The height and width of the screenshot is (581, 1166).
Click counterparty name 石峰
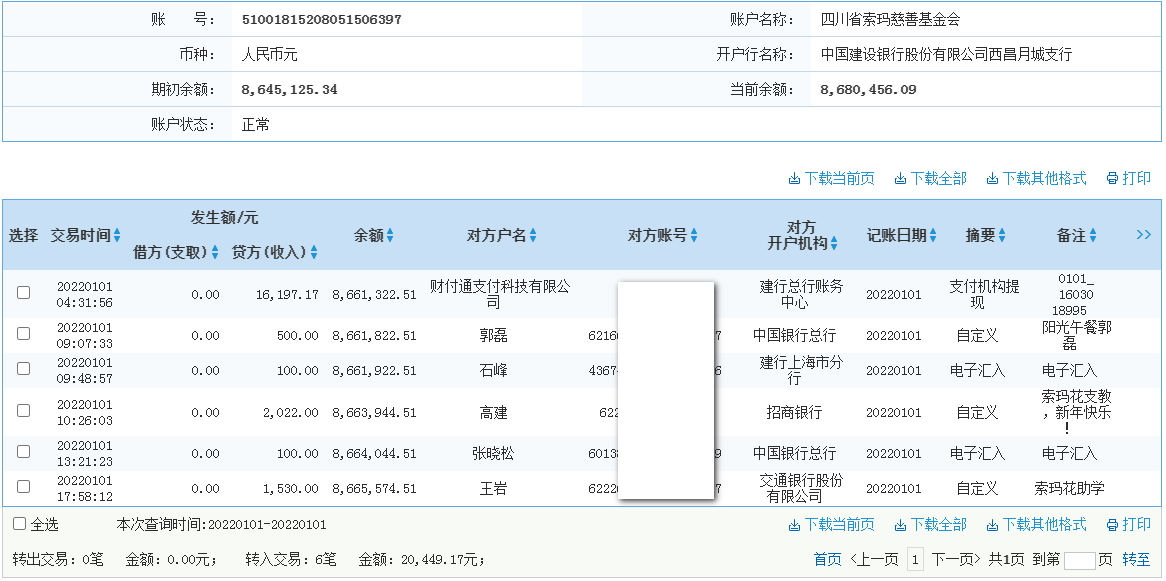point(494,370)
